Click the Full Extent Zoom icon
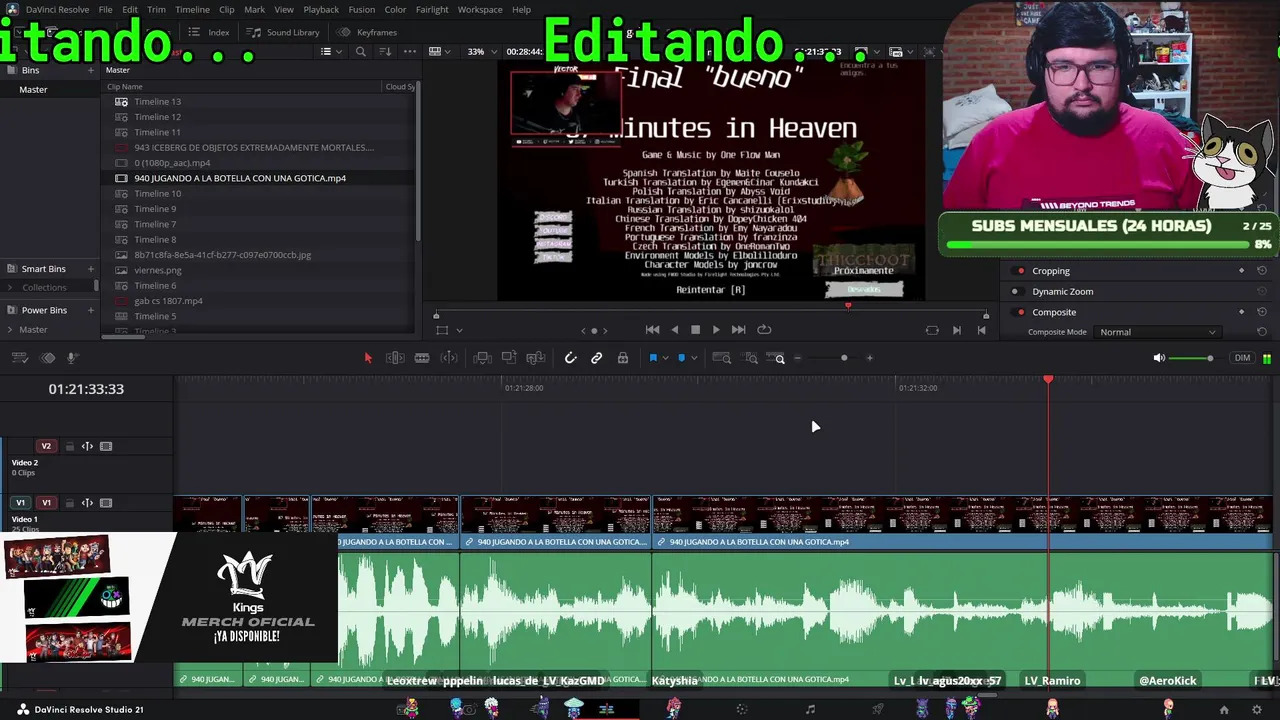The width and height of the screenshot is (1280, 720). click(722, 358)
